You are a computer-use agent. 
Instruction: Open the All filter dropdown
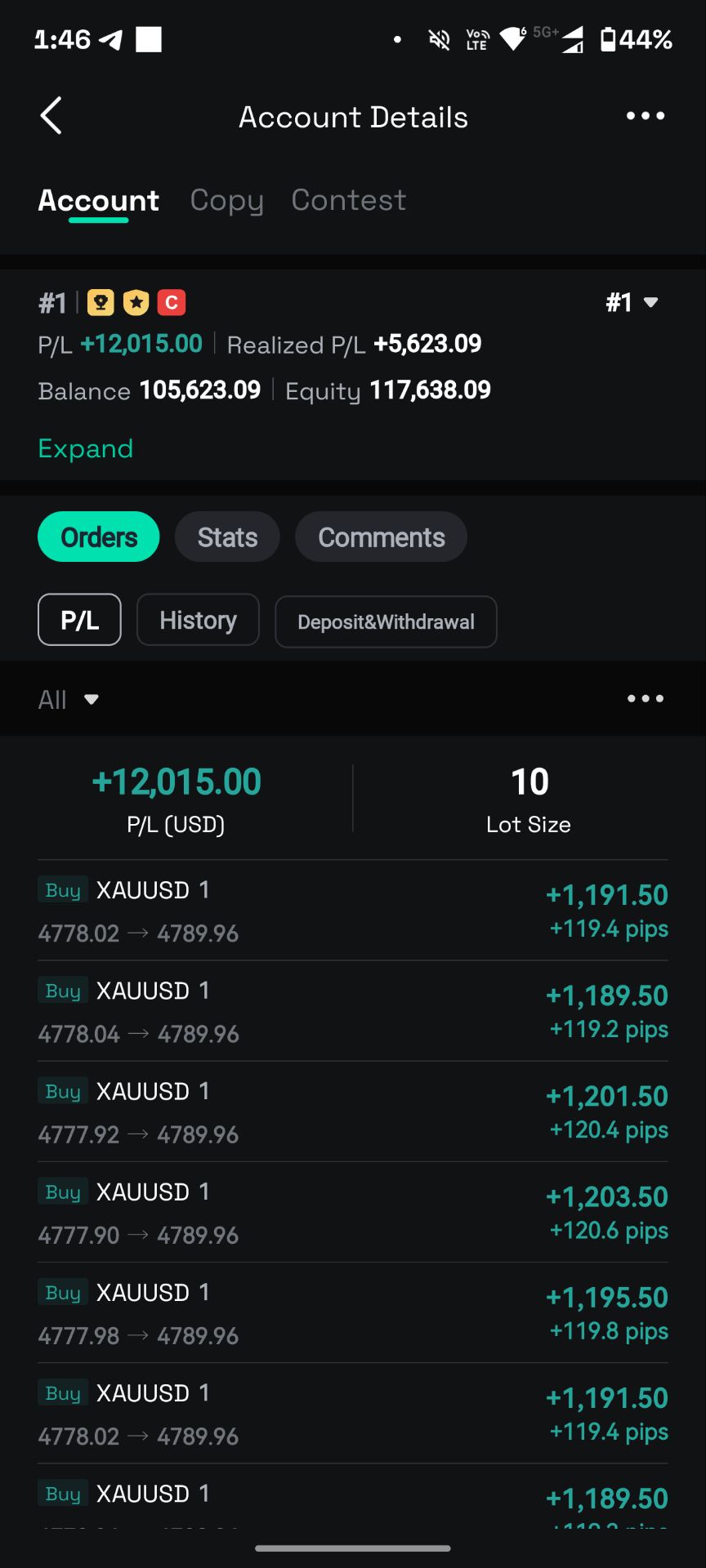pyautogui.click(x=69, y=699)
